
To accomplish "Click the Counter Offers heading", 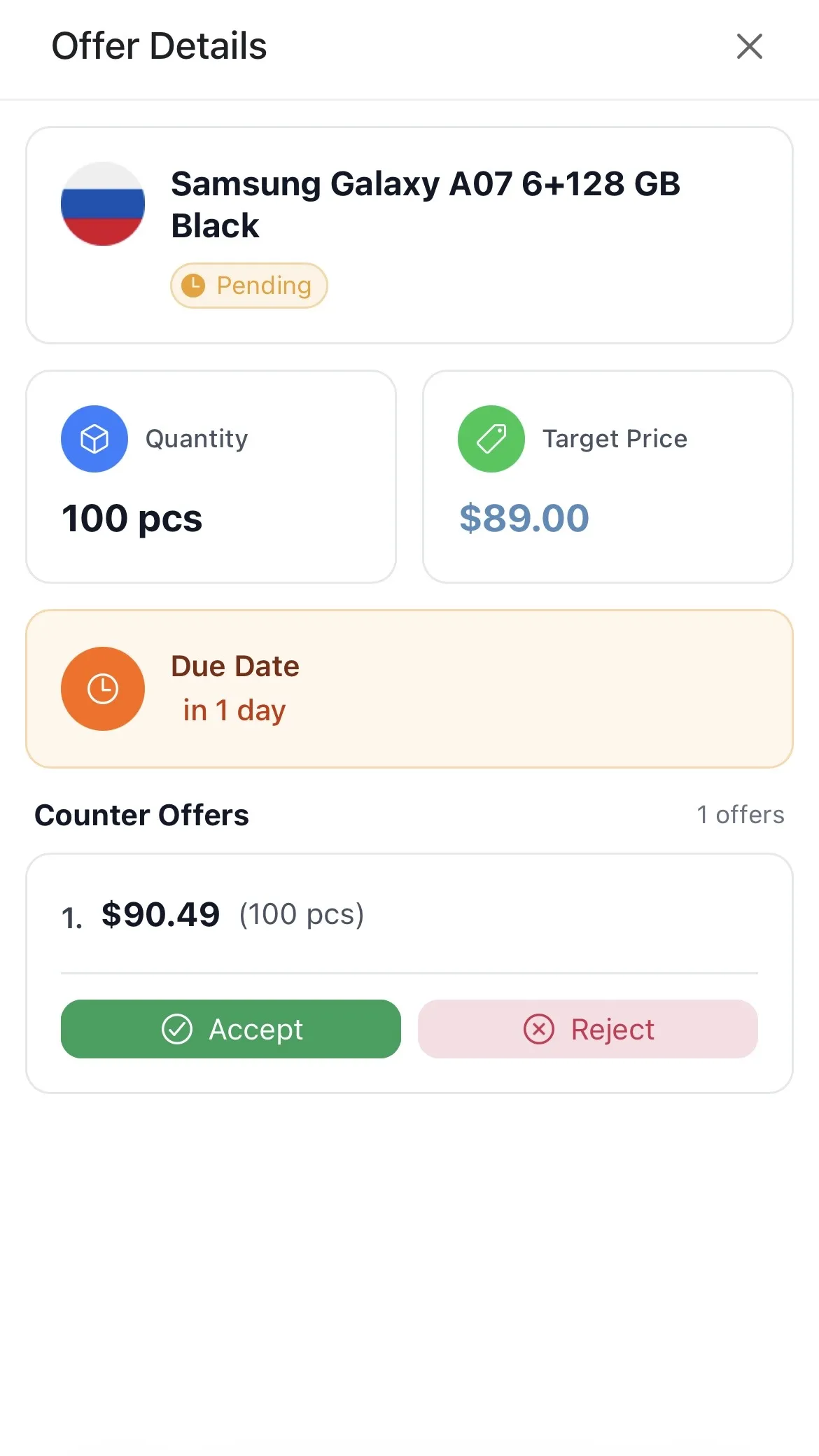I will tap(142, 815).
